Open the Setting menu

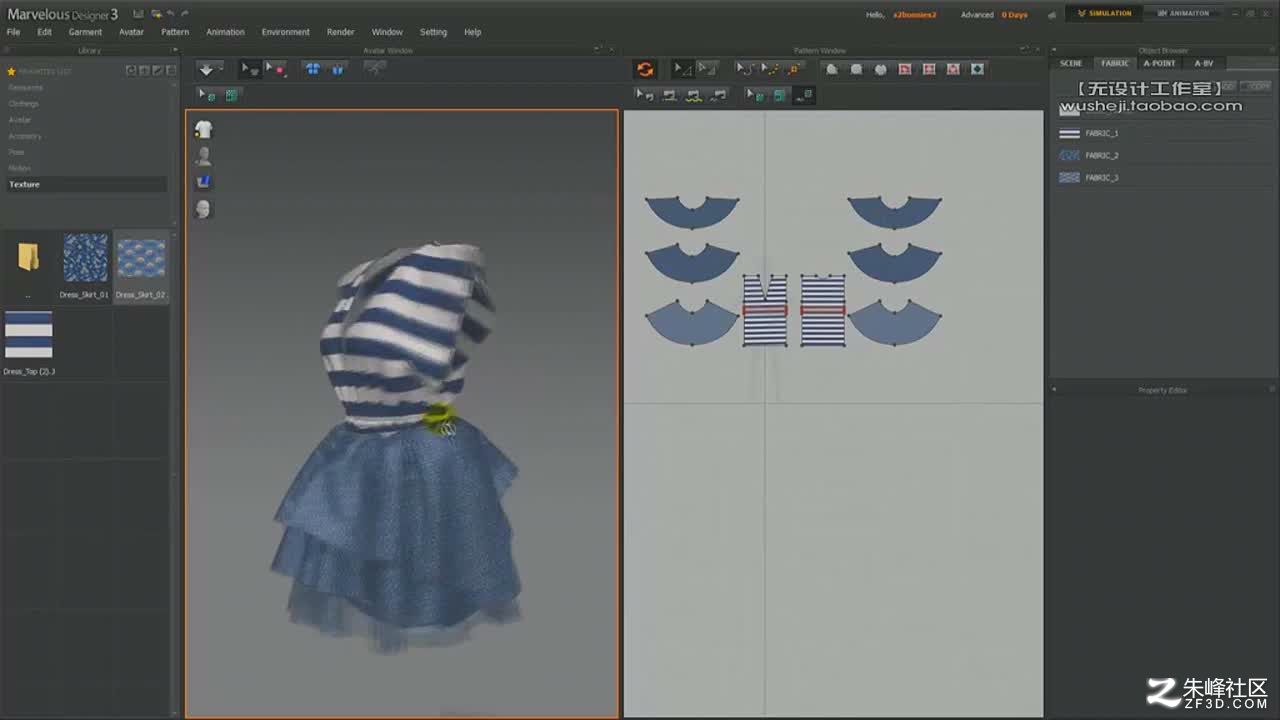tap(433, 32)
